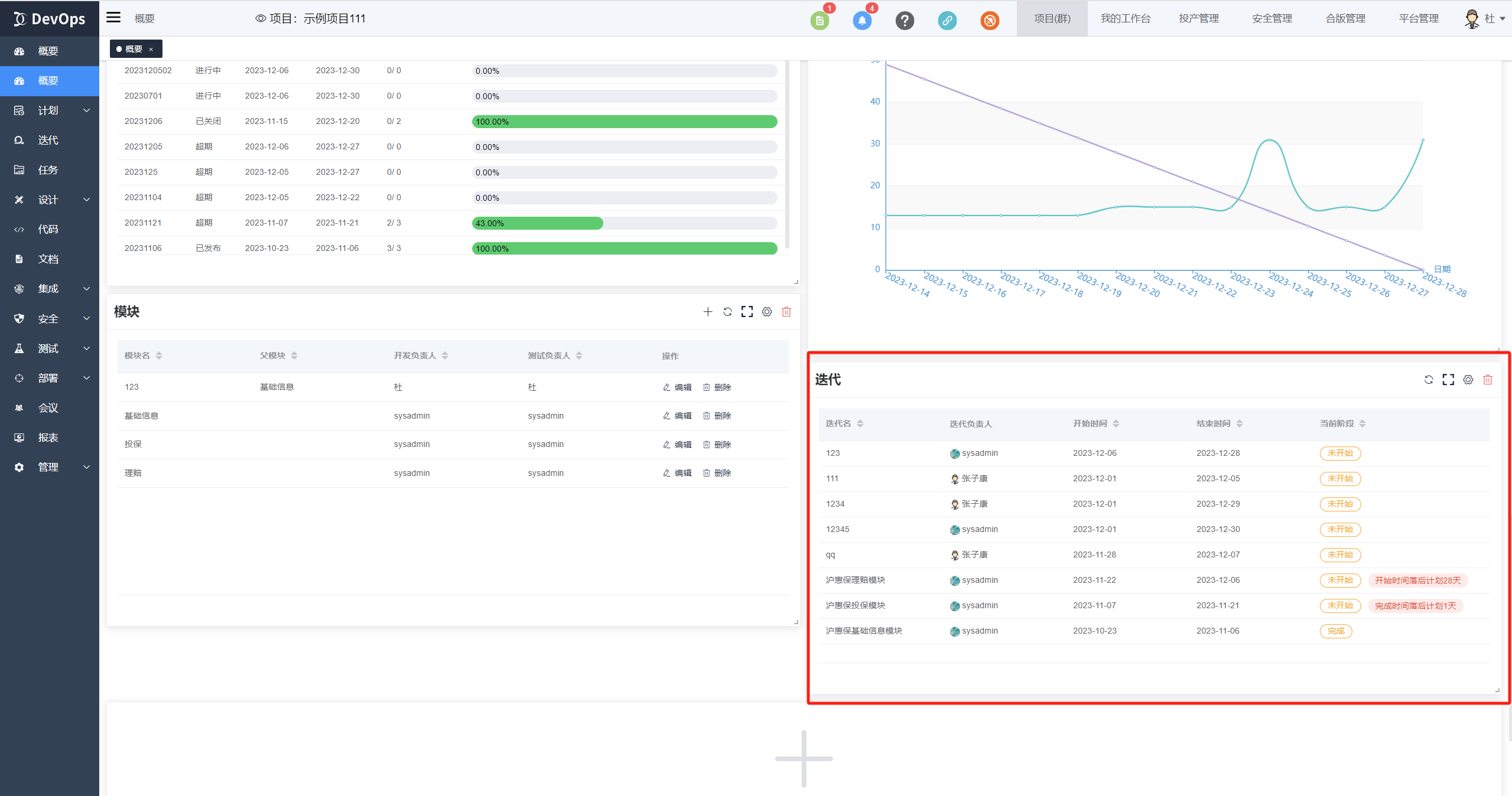This screenshot has width=1512, height=796.
Task: Refresh the 迭代 panel
Action: pyautogui.click(x=1428, y=380)
